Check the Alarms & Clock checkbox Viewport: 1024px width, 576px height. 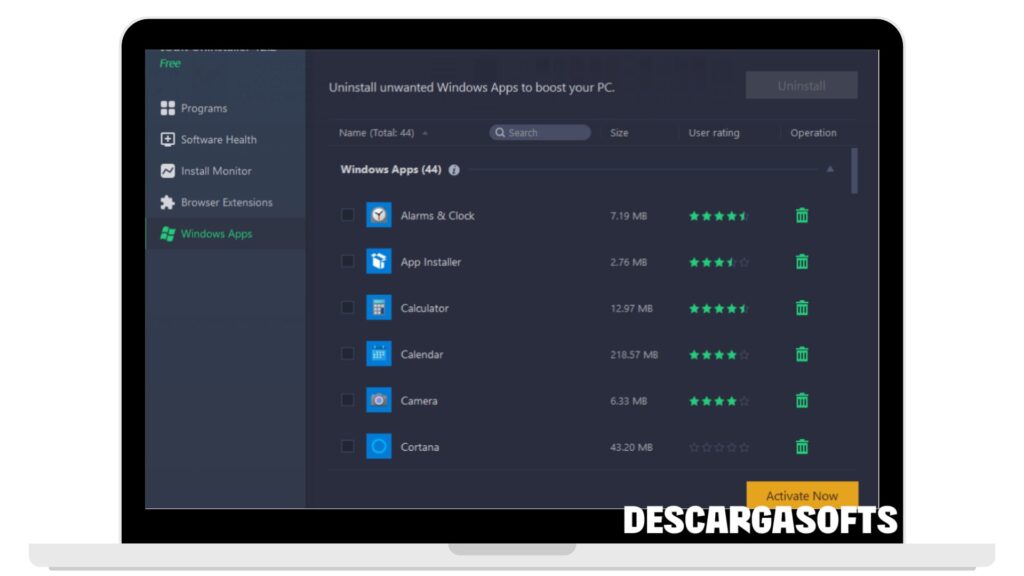click(347, 215)
